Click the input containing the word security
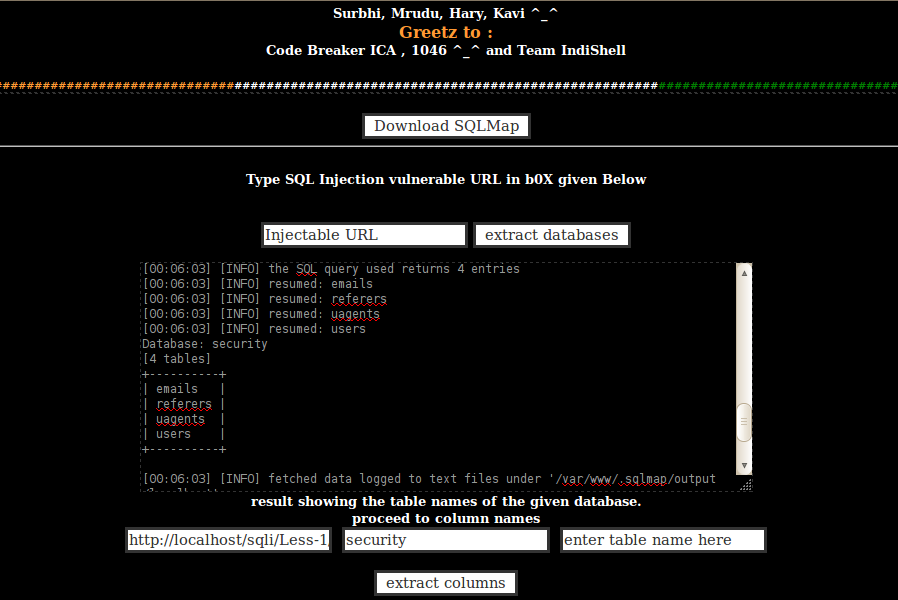Screen dimensions: 898x600 445,539
